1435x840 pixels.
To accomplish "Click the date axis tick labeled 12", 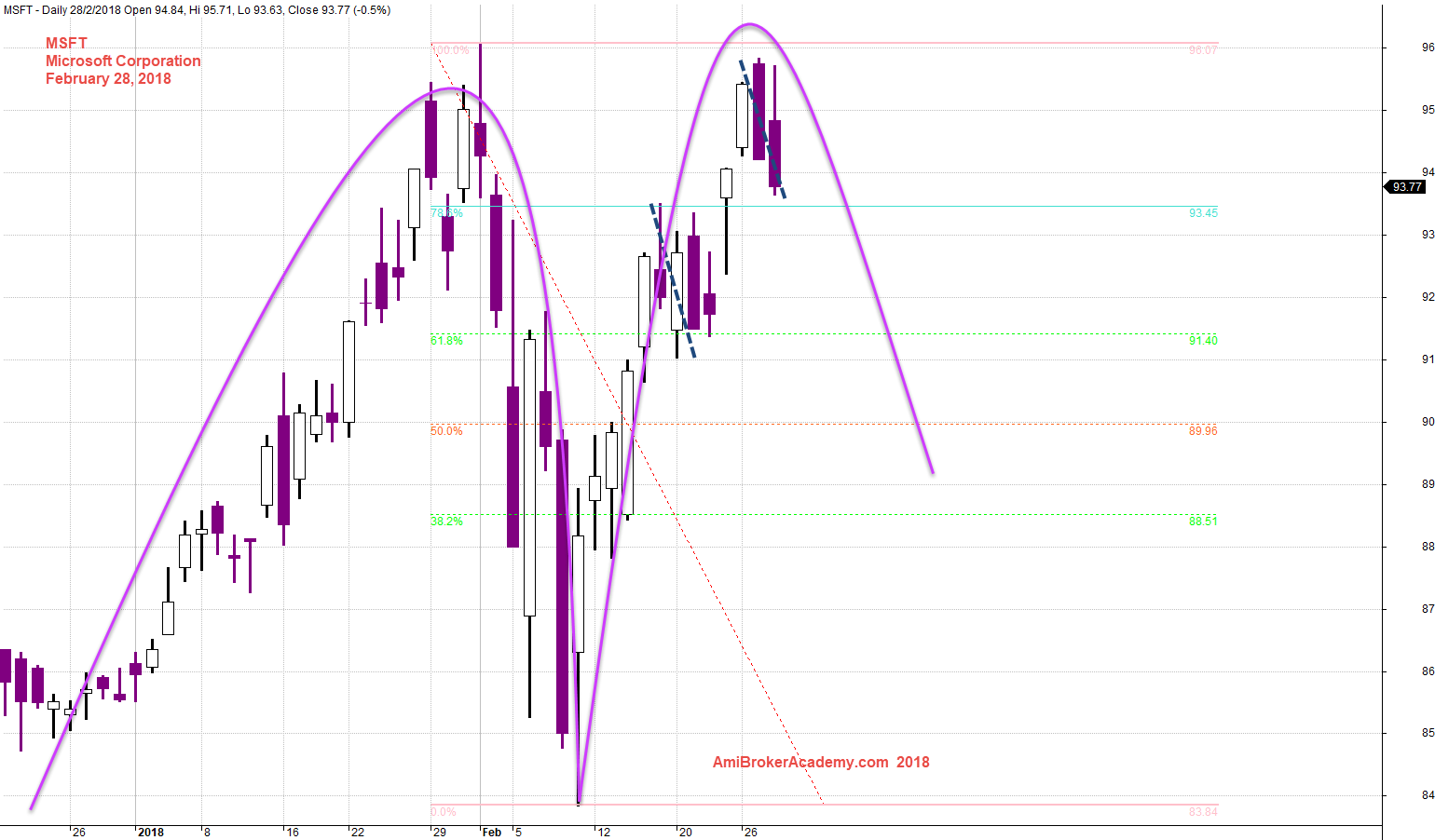I will pyautogui.click(x=605, y=833).
